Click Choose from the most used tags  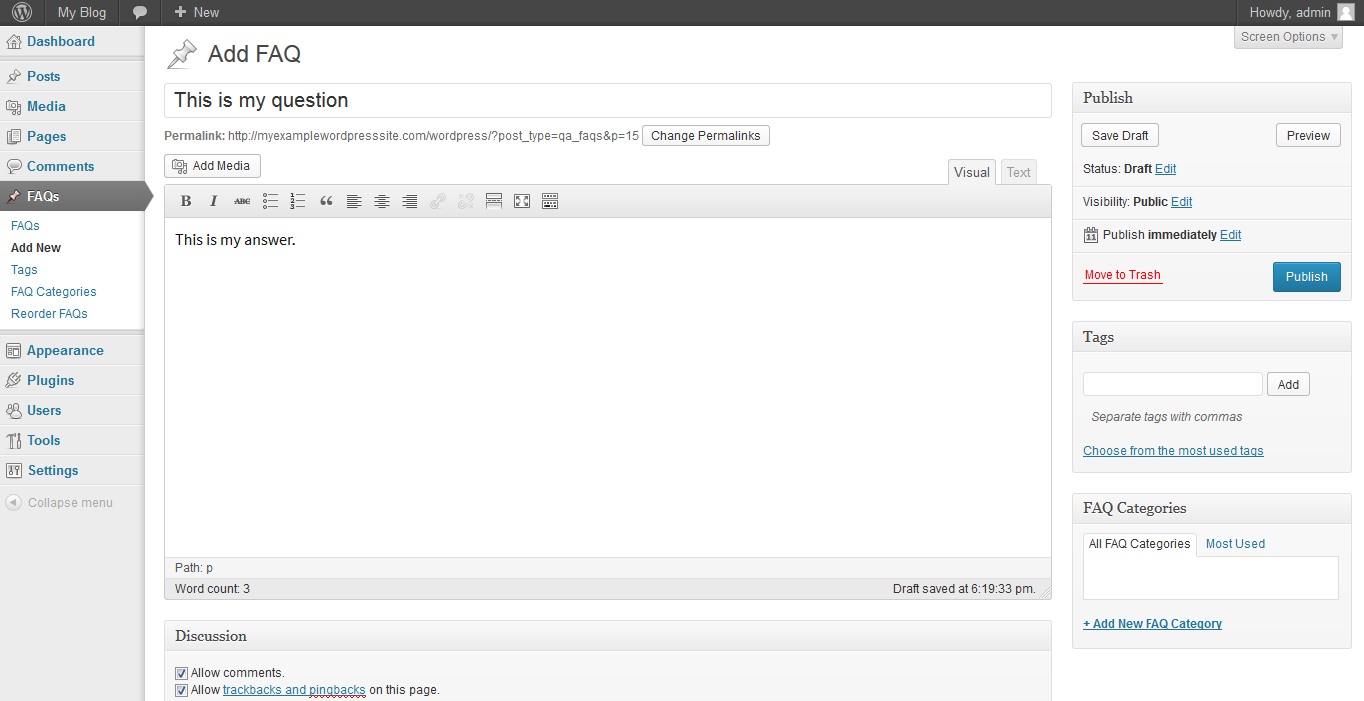tap(1173, 451)
